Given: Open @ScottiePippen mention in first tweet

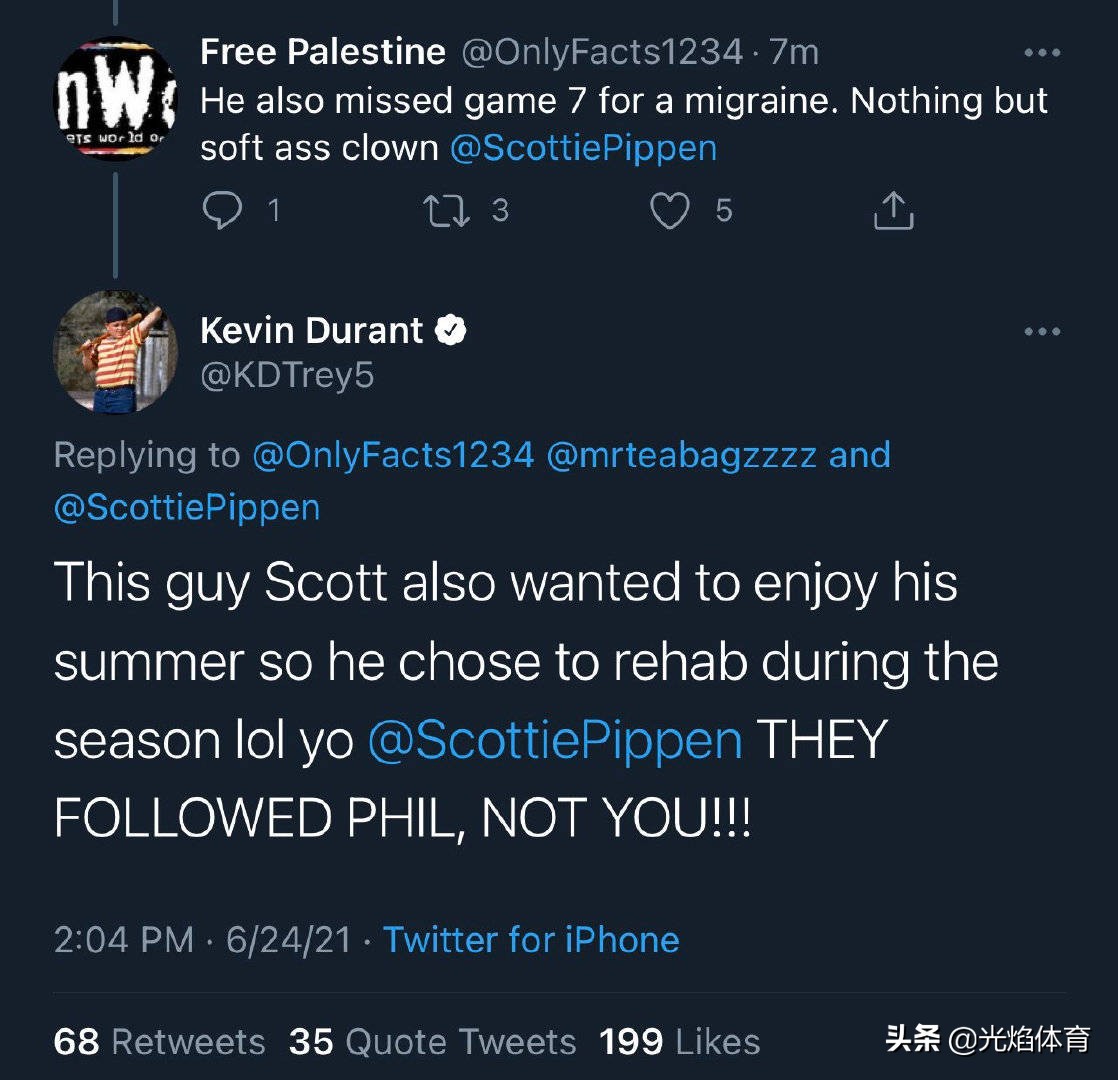Looking at the screenshot, I should (583, 149).
